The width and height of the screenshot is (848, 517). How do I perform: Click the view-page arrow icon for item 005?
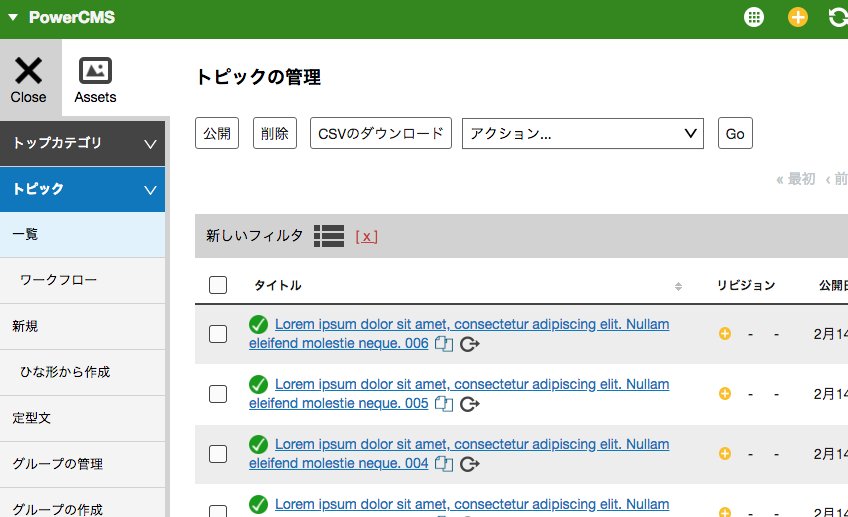469,405
